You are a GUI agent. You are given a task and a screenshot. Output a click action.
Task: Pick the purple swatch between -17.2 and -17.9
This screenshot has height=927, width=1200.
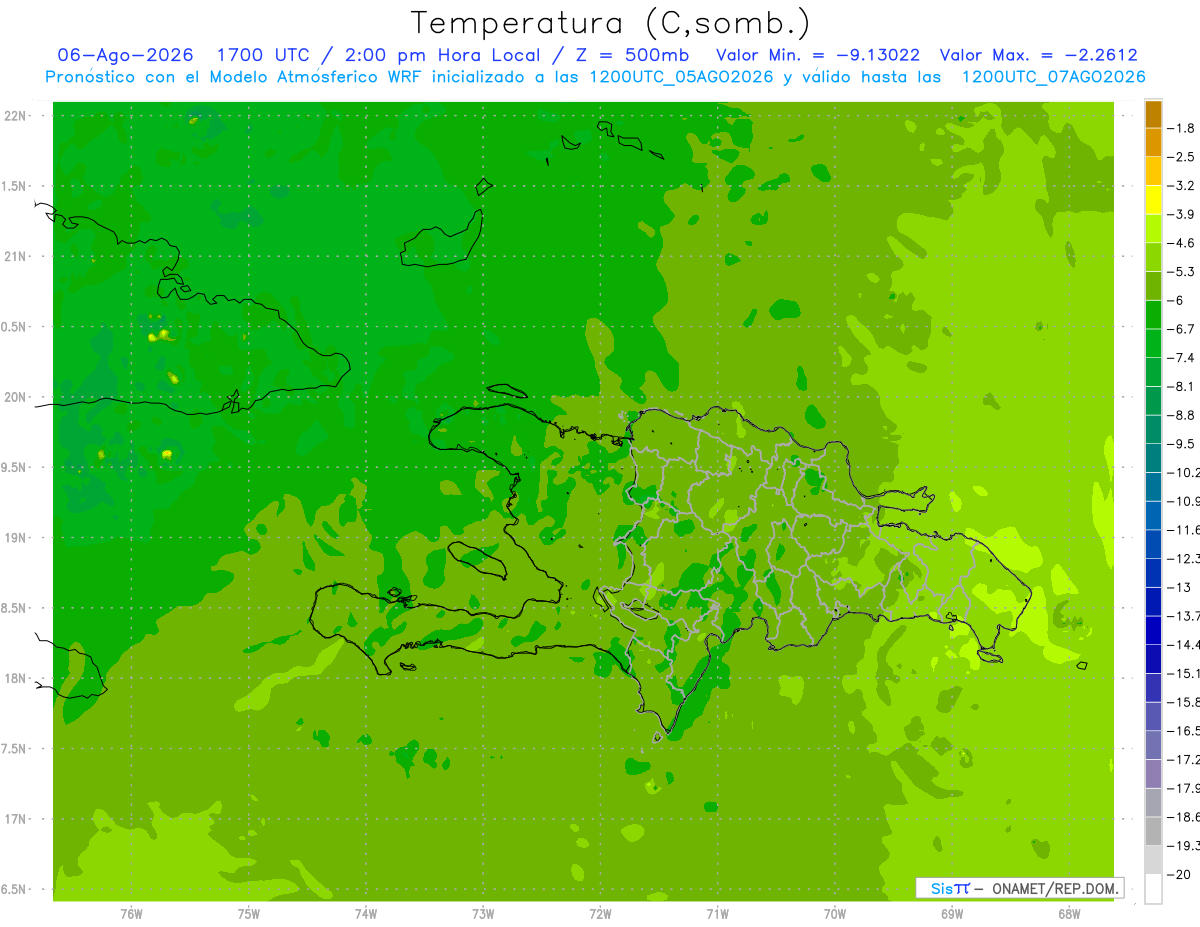point(1153,774)
